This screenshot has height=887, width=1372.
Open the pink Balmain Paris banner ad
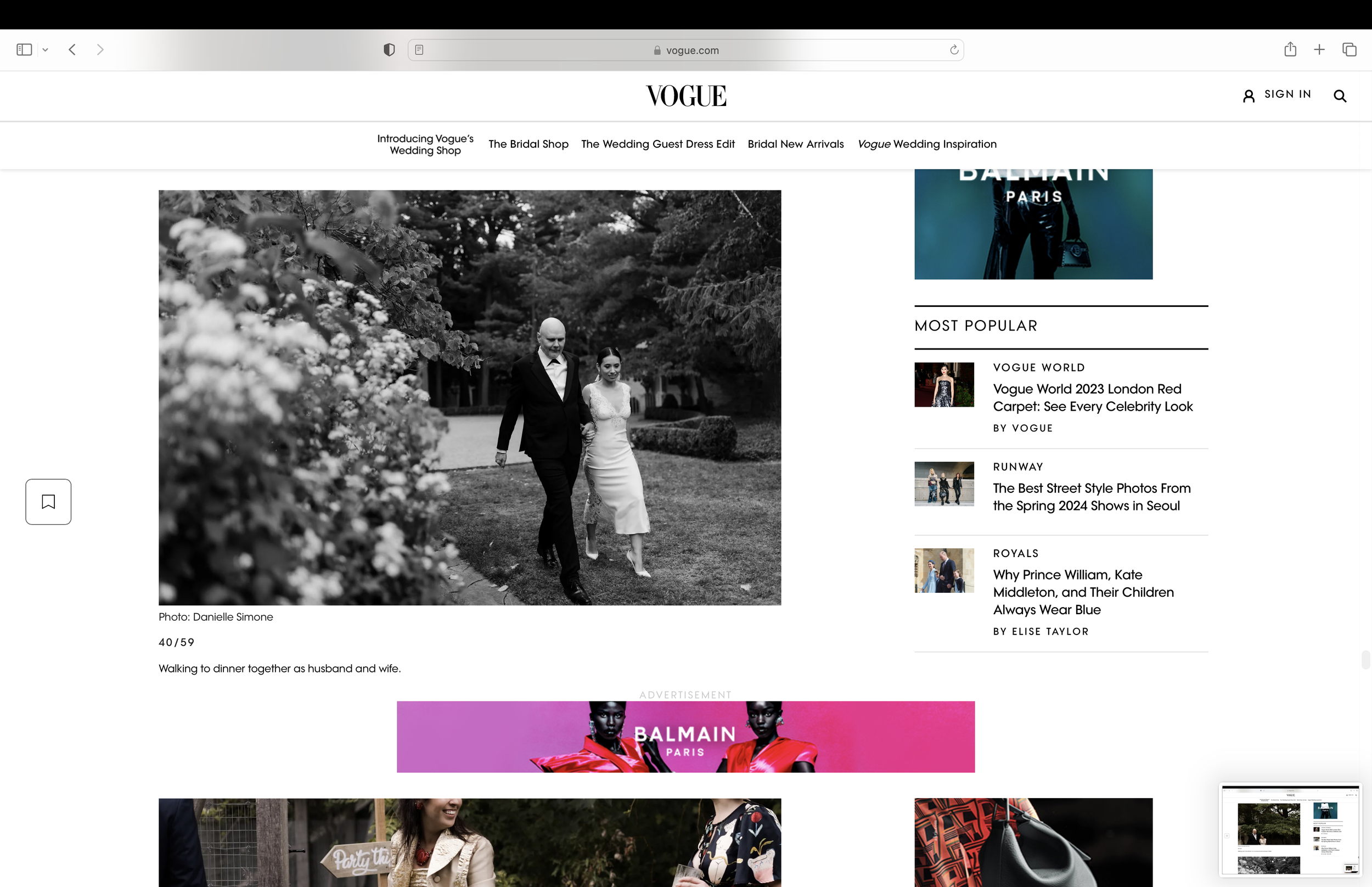pos(685,737)
